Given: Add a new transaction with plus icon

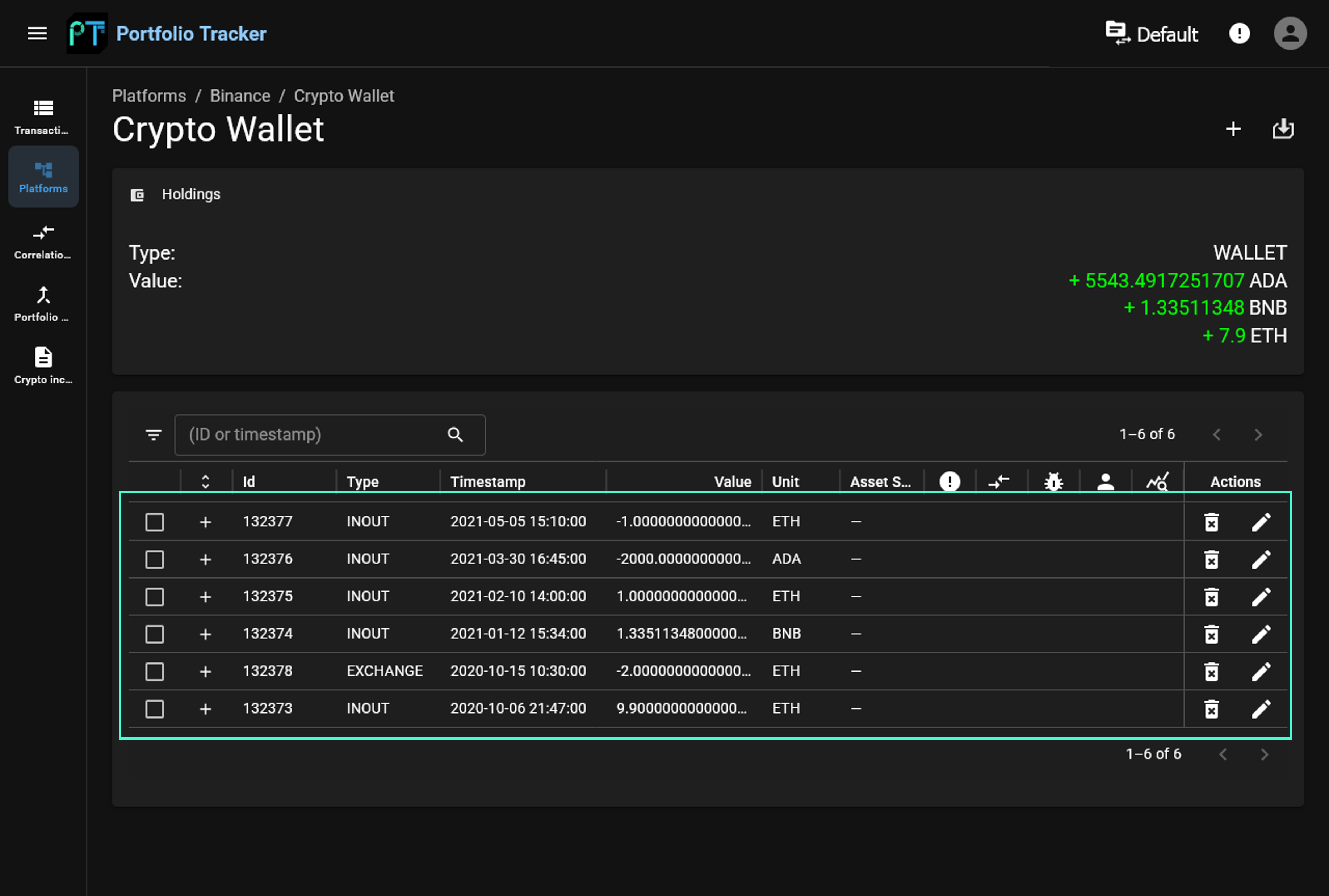Looking at the screenshot, I should pyautogui.click(x=1233, y=129).
